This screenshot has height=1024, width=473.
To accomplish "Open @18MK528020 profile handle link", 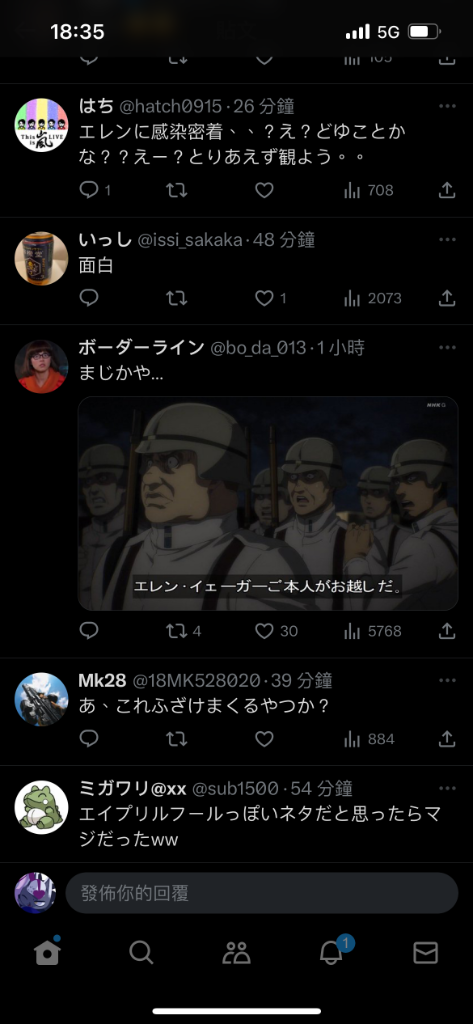I will (x=196, y=680).
